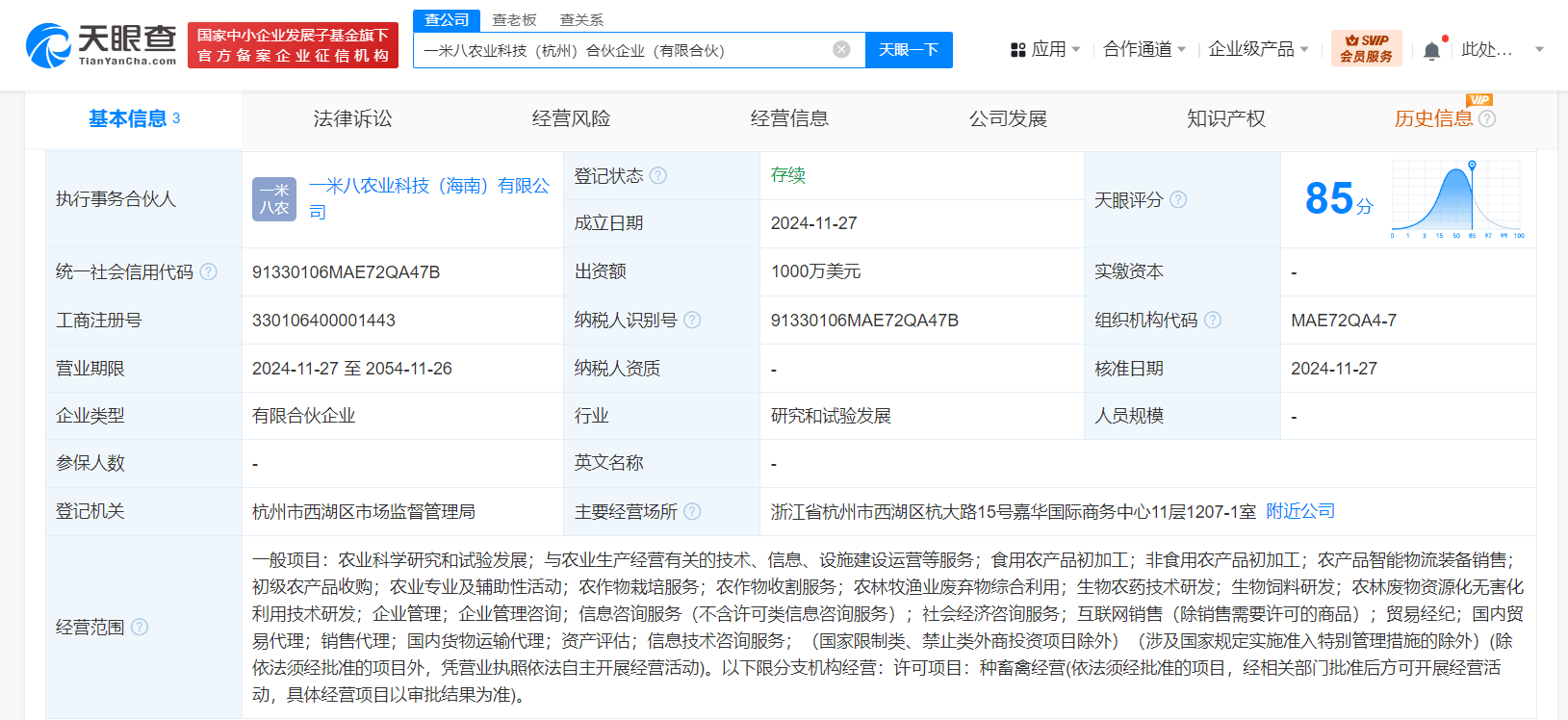The image size is (1568, 720).
Task: Click the 参保人数 label
Action: (x=90, y=463)
